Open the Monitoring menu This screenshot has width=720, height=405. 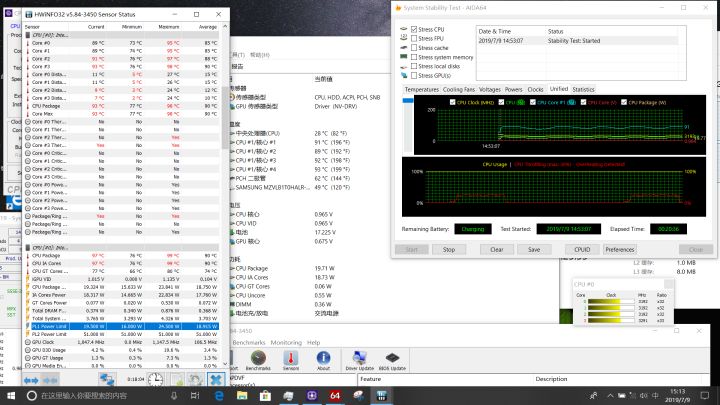coord(286,343)
